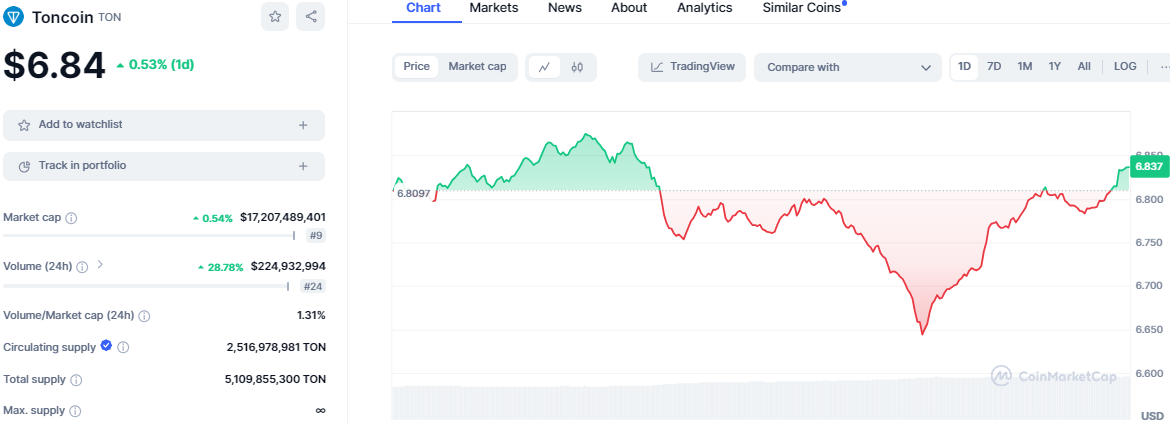Click the 1.31% volume ratio value

[311, 316]
